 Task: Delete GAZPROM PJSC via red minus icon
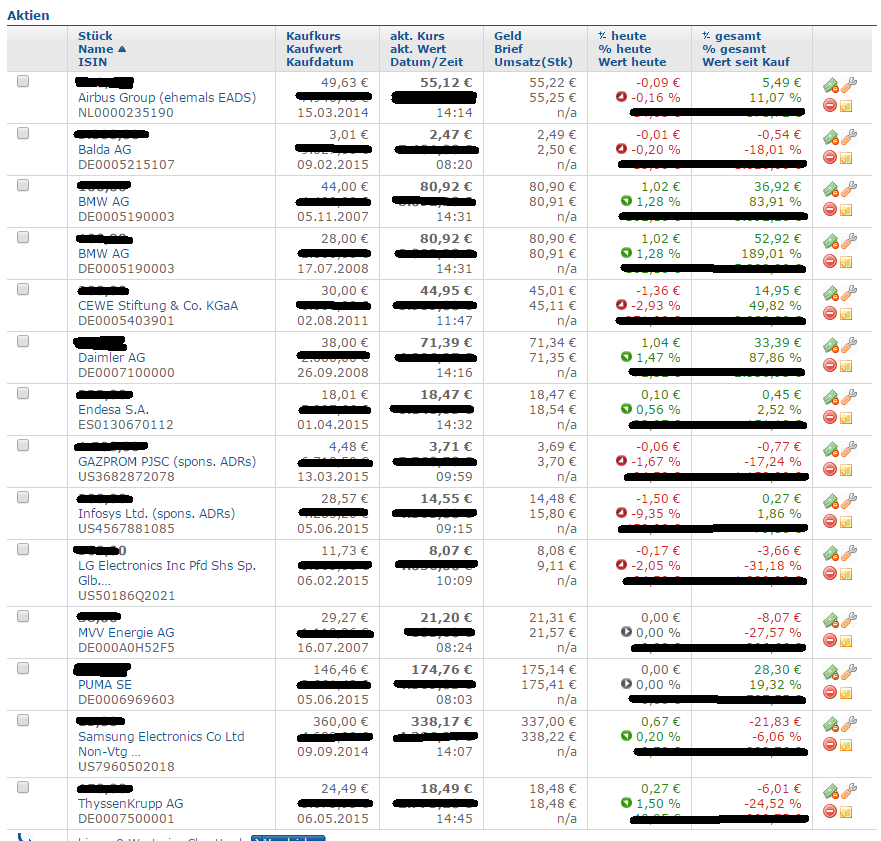point(830,469)
